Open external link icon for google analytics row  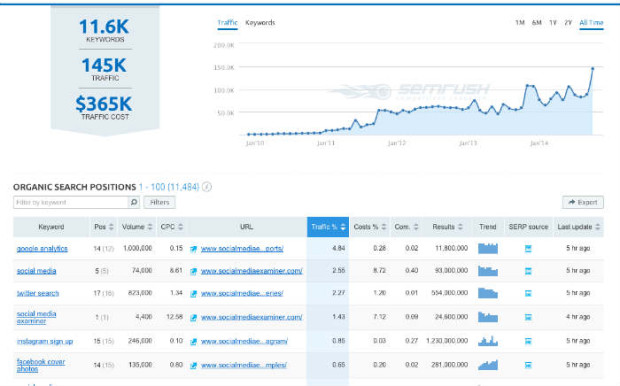coord(193,249)
